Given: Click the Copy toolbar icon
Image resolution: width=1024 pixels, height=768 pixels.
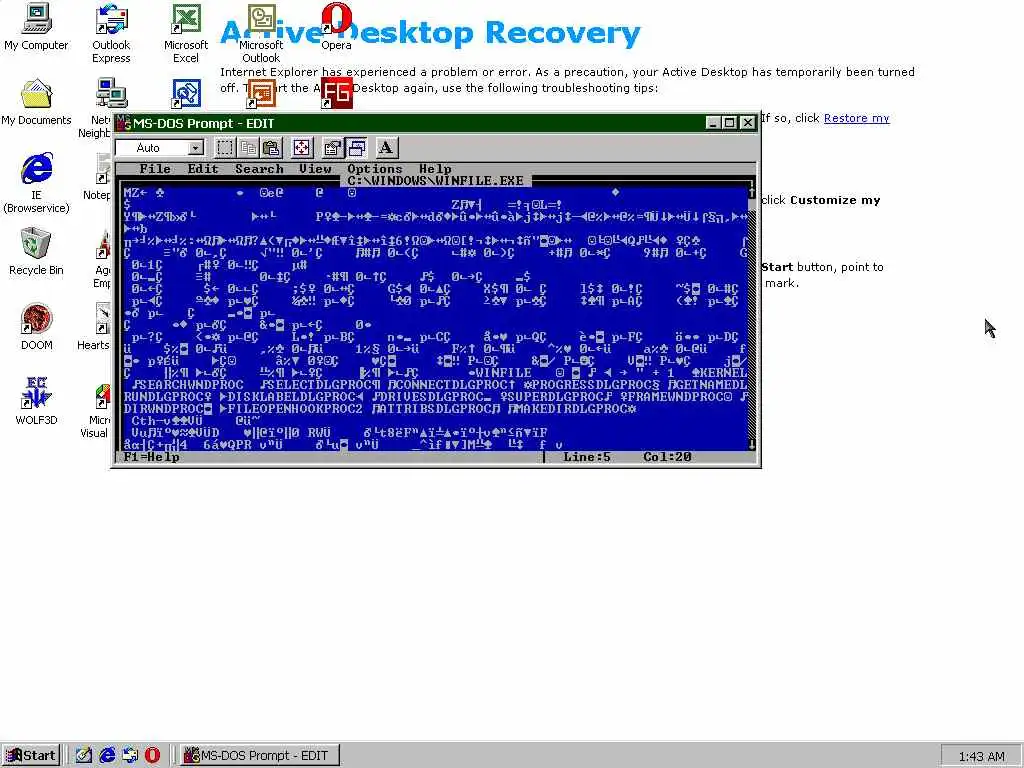Looking at the screenshot, I should click(248, 148).
